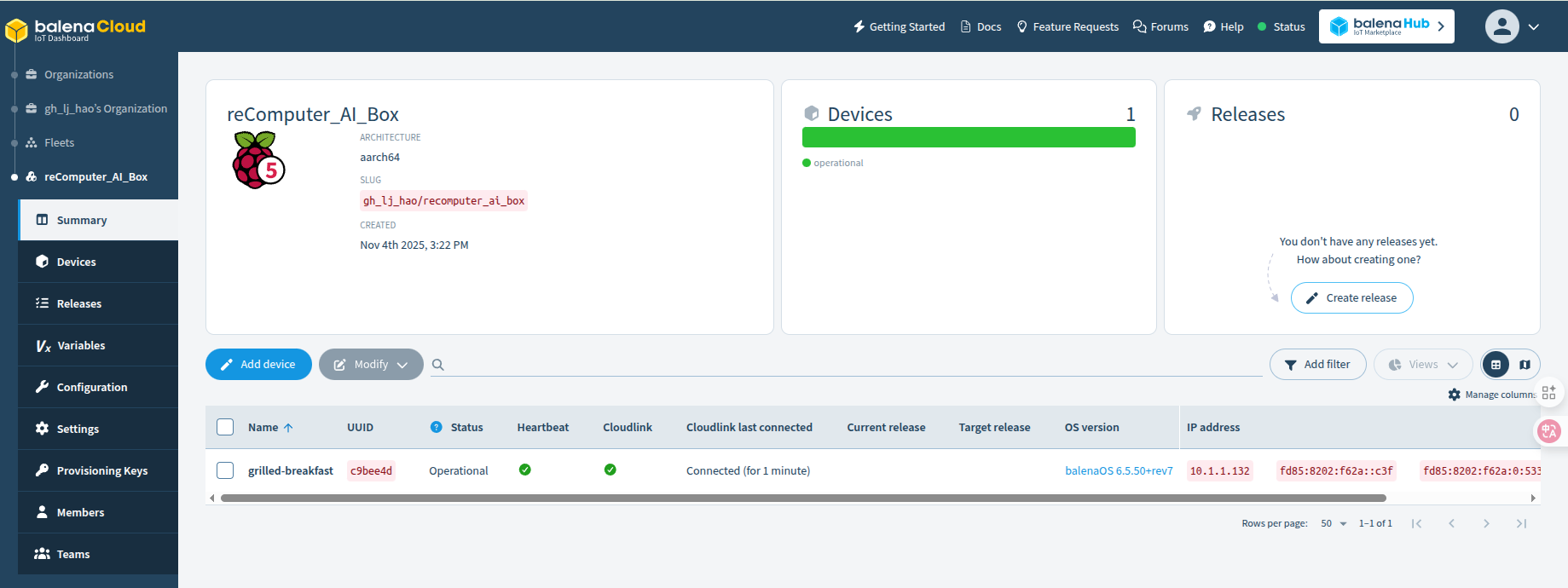Check the grilled-breakfast row checkbox
Image resolution: width=1568 pixels, height=588 pixels.
pos(225,470)
